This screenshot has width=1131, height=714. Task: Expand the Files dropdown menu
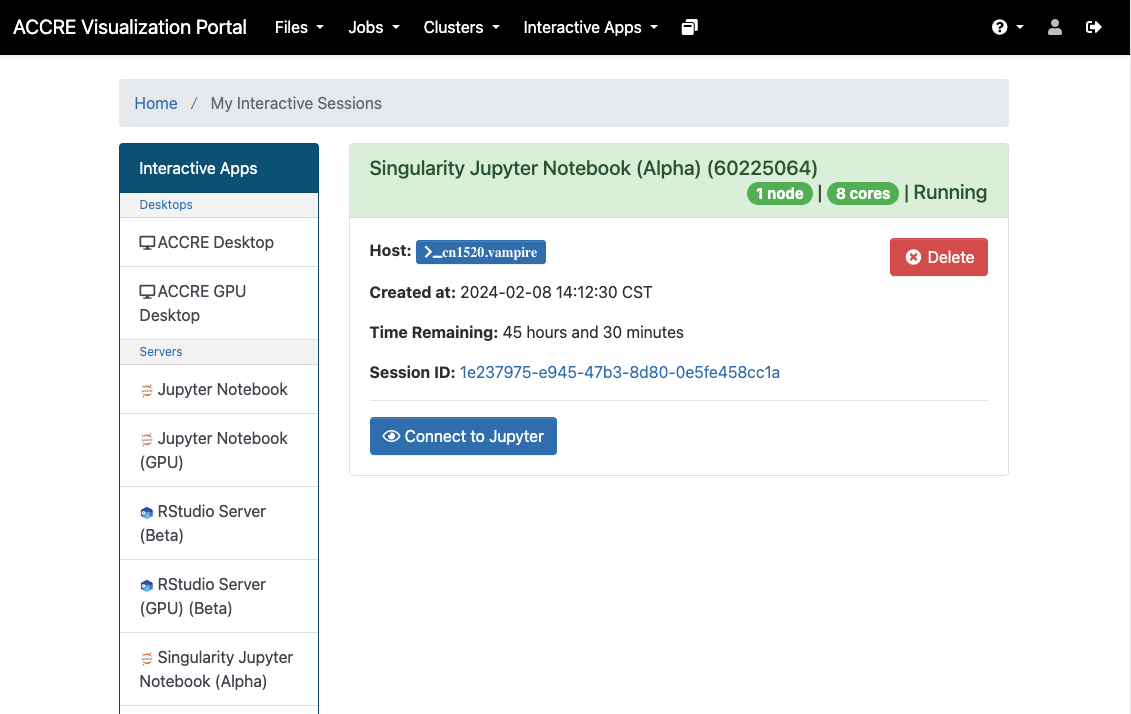point(299,28)
